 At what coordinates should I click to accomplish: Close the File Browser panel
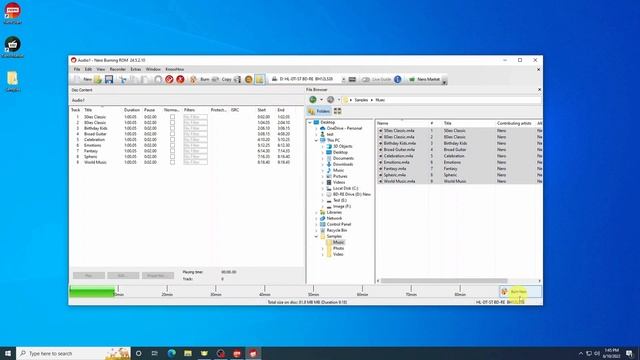[539, 90]
